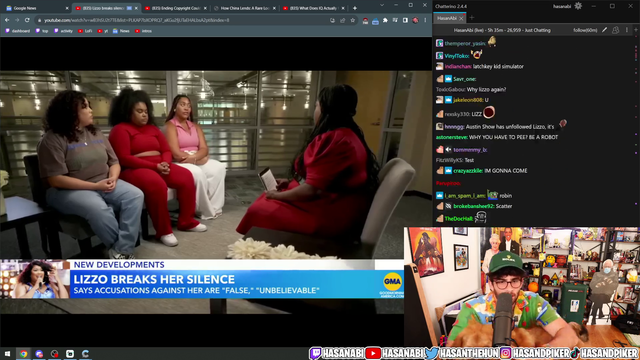The height and width of the screenshot is (360, 640).
Task: Toggle follow(60m) followers-only mode
Action: pyautogui.click(x=585, y=30)
